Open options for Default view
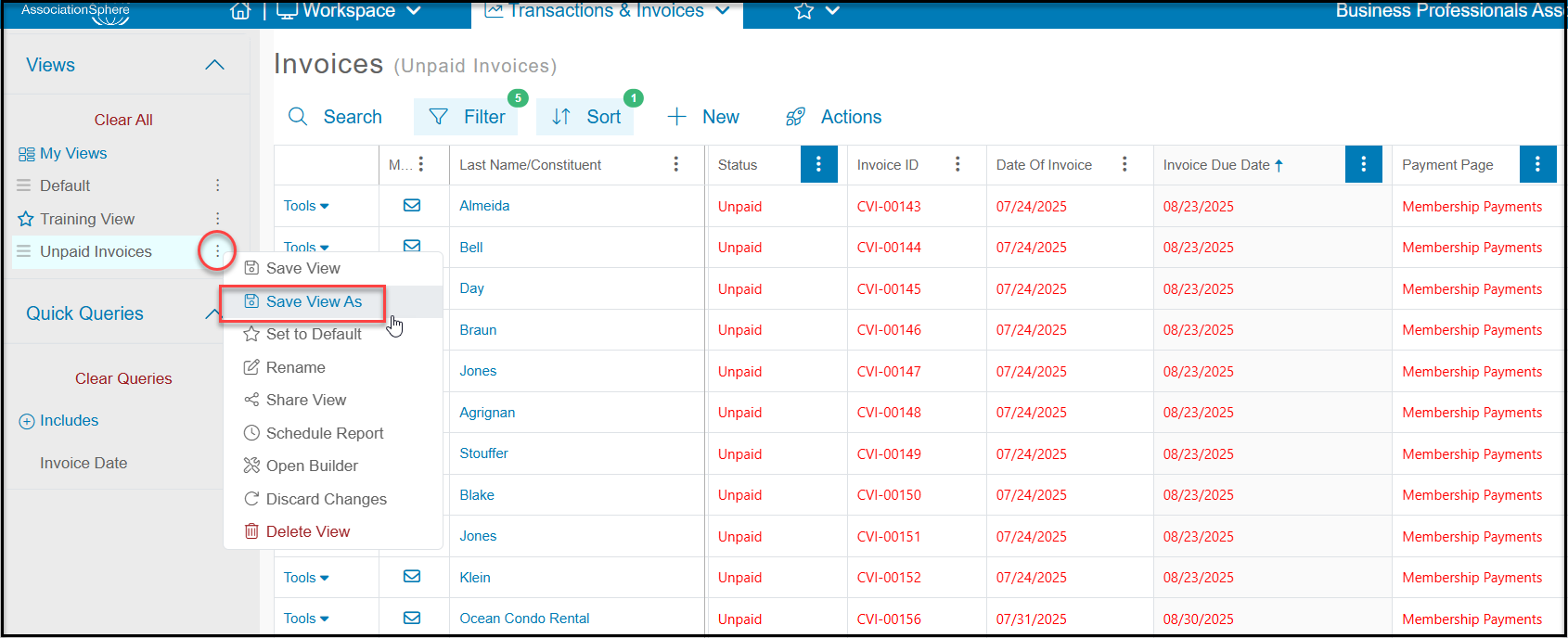1568x638 pixels. [218, 185]
